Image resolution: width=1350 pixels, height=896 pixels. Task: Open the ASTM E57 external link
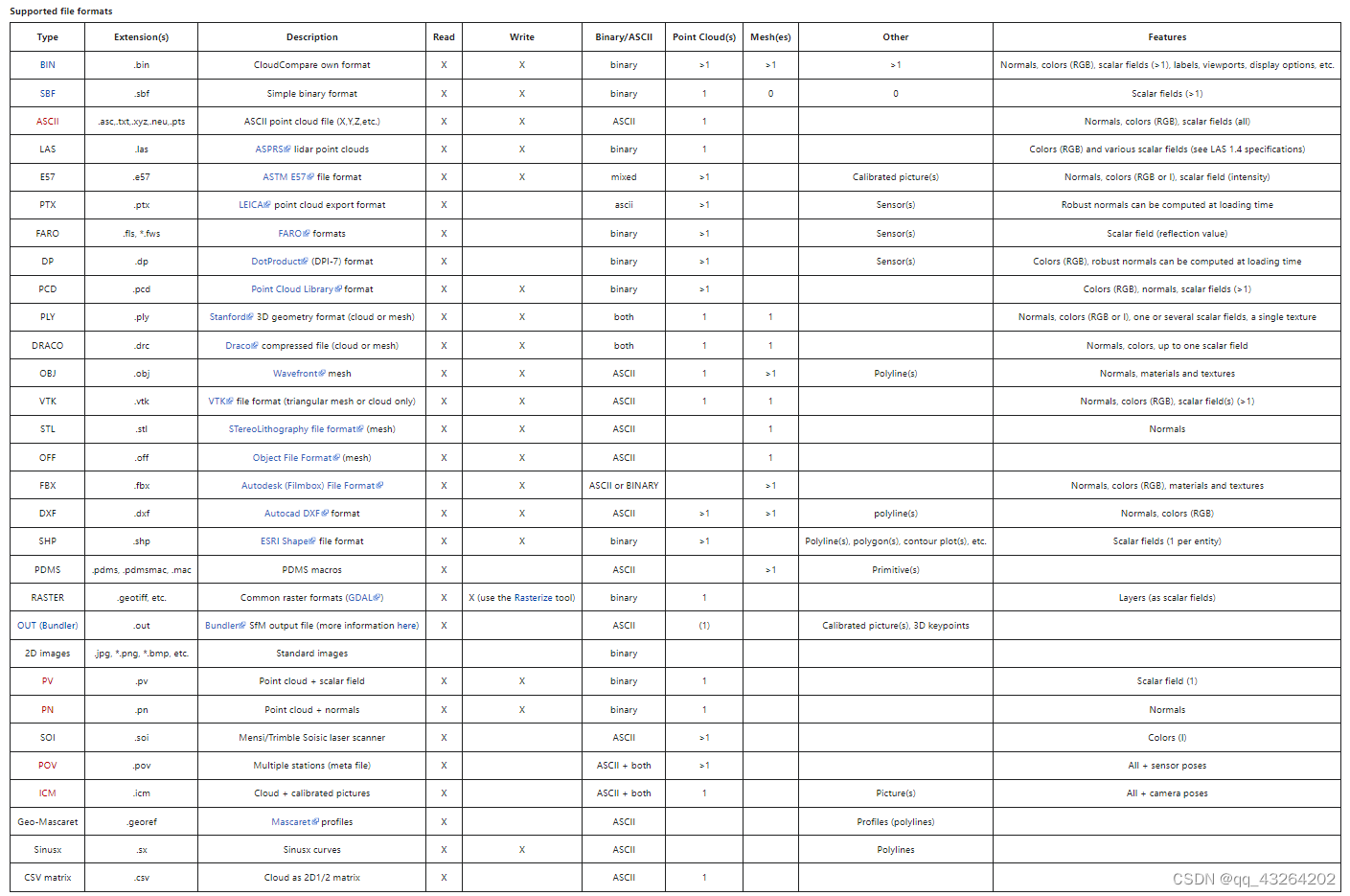pyautogui.click(x=287, y=177)
